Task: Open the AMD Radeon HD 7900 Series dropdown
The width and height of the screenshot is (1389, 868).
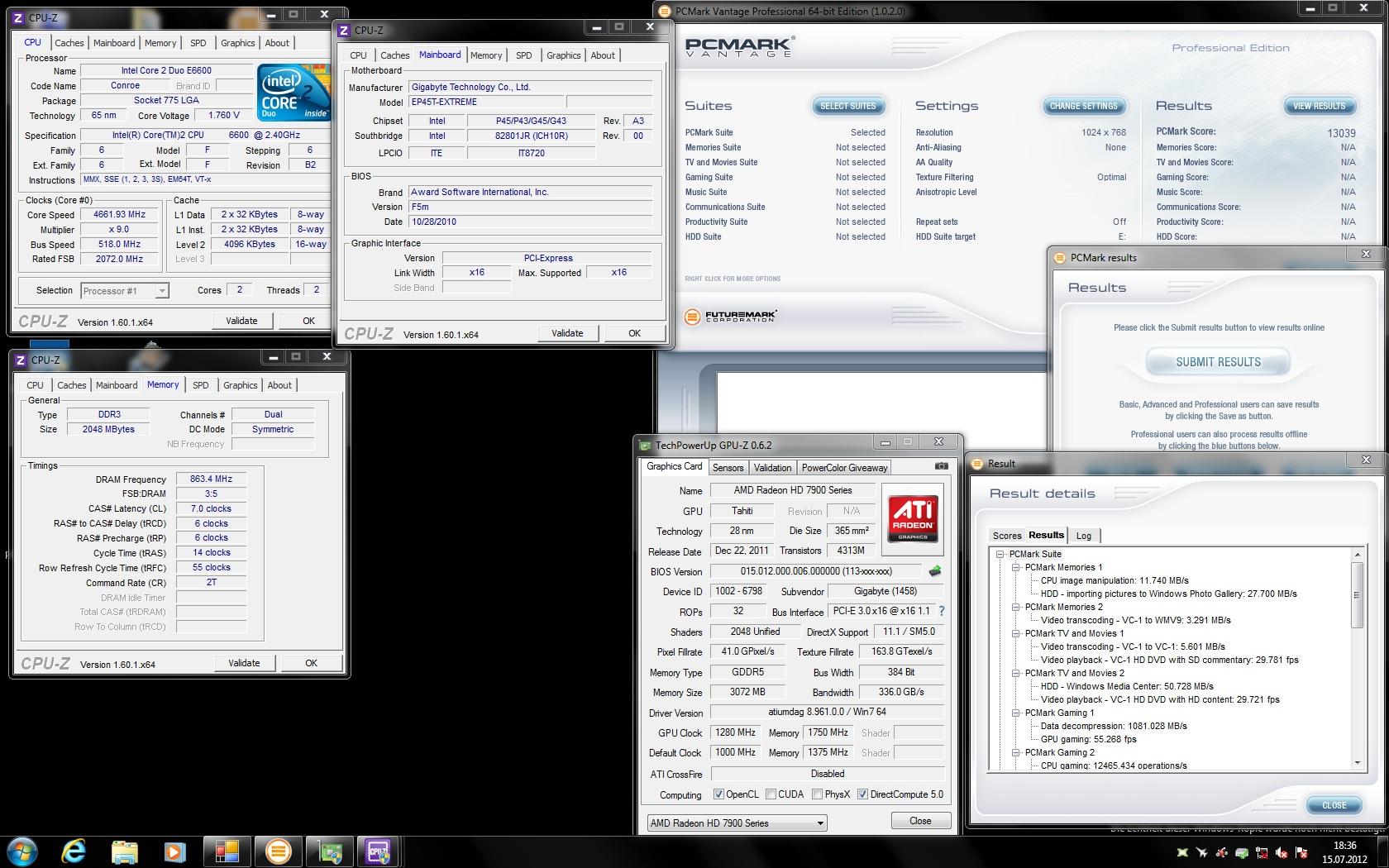Action: (x=737, y=823)
